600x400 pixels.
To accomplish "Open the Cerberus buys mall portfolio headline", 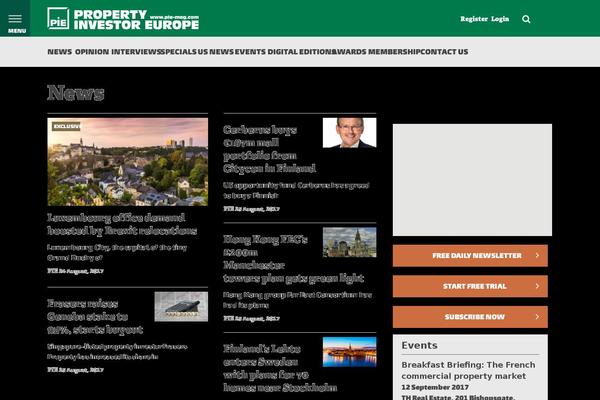I will (x=269, y=149).
